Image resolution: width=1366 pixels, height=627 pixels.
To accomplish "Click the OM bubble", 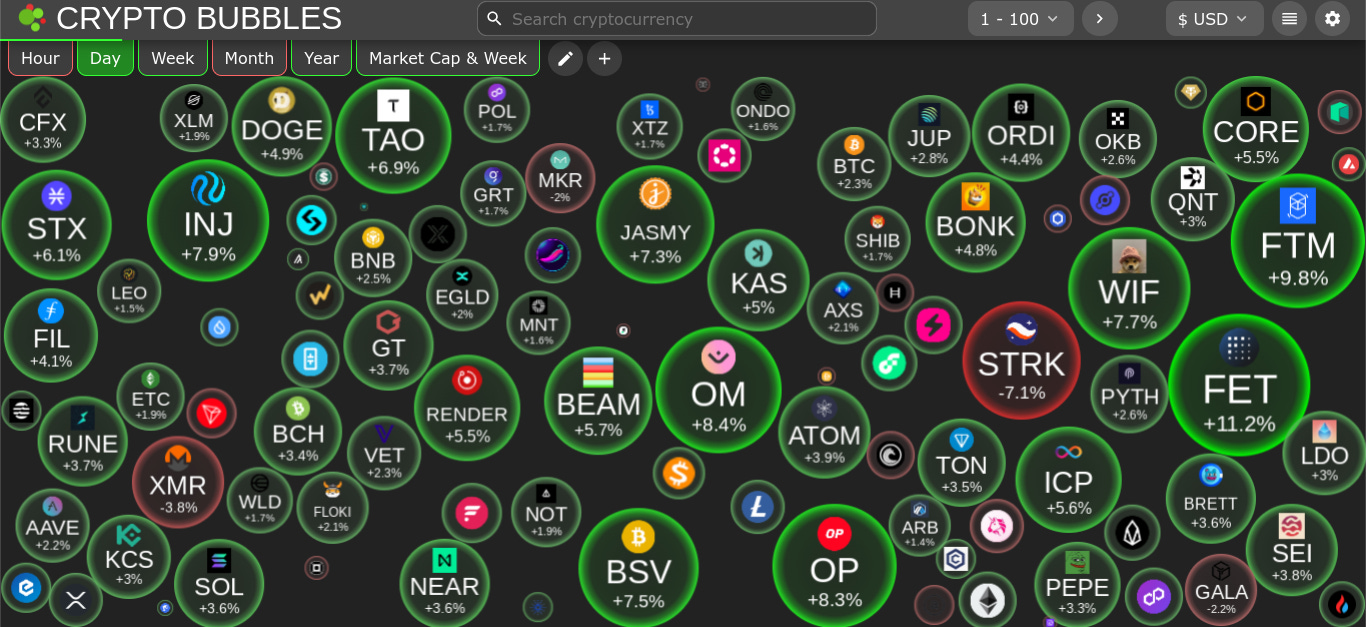I will [718, 389].
